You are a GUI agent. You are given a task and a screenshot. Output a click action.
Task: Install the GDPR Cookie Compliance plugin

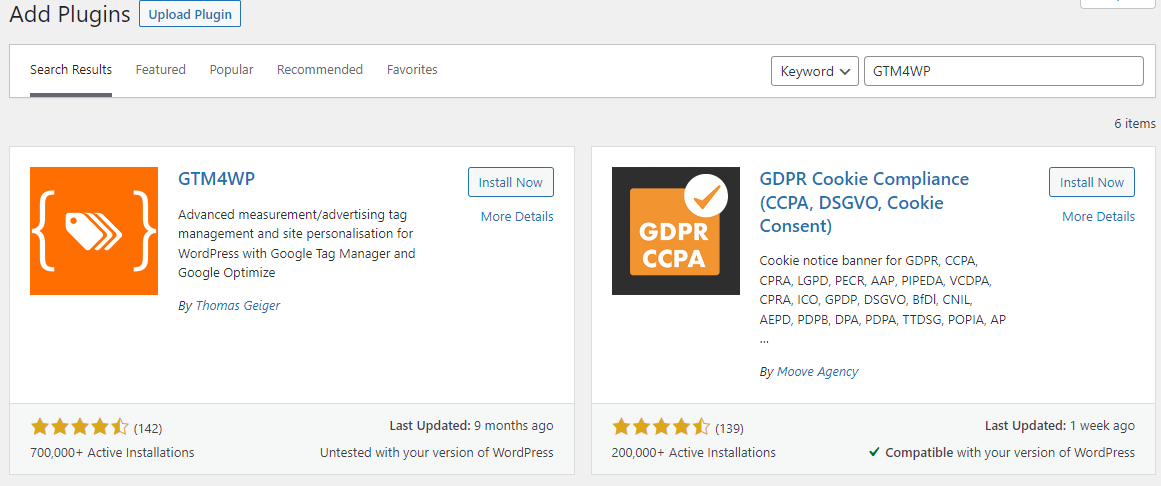(x=1092, y=182)
